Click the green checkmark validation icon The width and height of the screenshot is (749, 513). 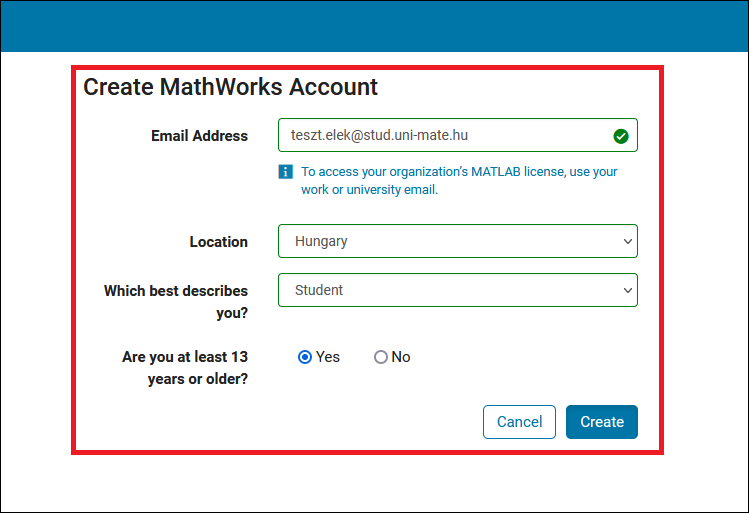pos(620,136)
